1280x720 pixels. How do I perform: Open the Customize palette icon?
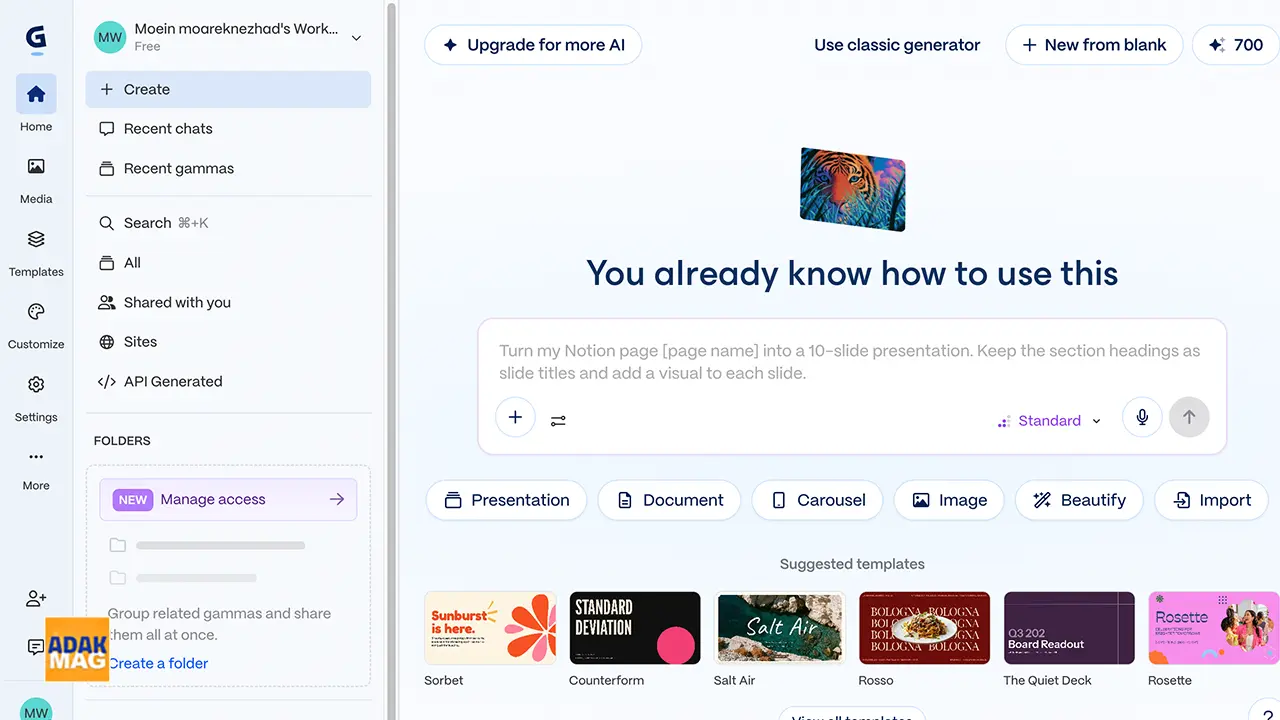(x=36, y=312)
